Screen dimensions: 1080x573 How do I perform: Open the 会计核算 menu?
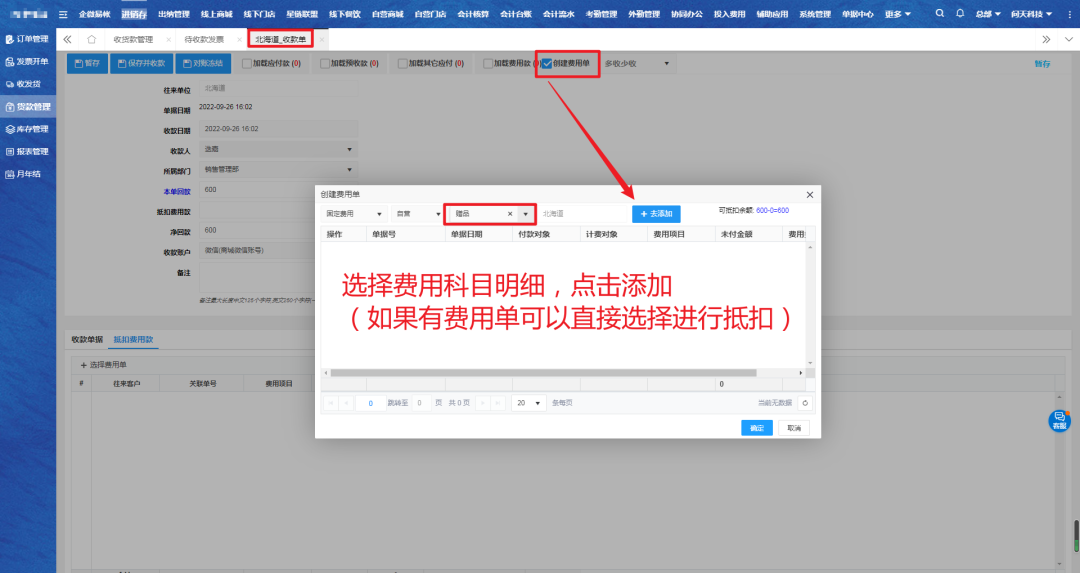473,14
